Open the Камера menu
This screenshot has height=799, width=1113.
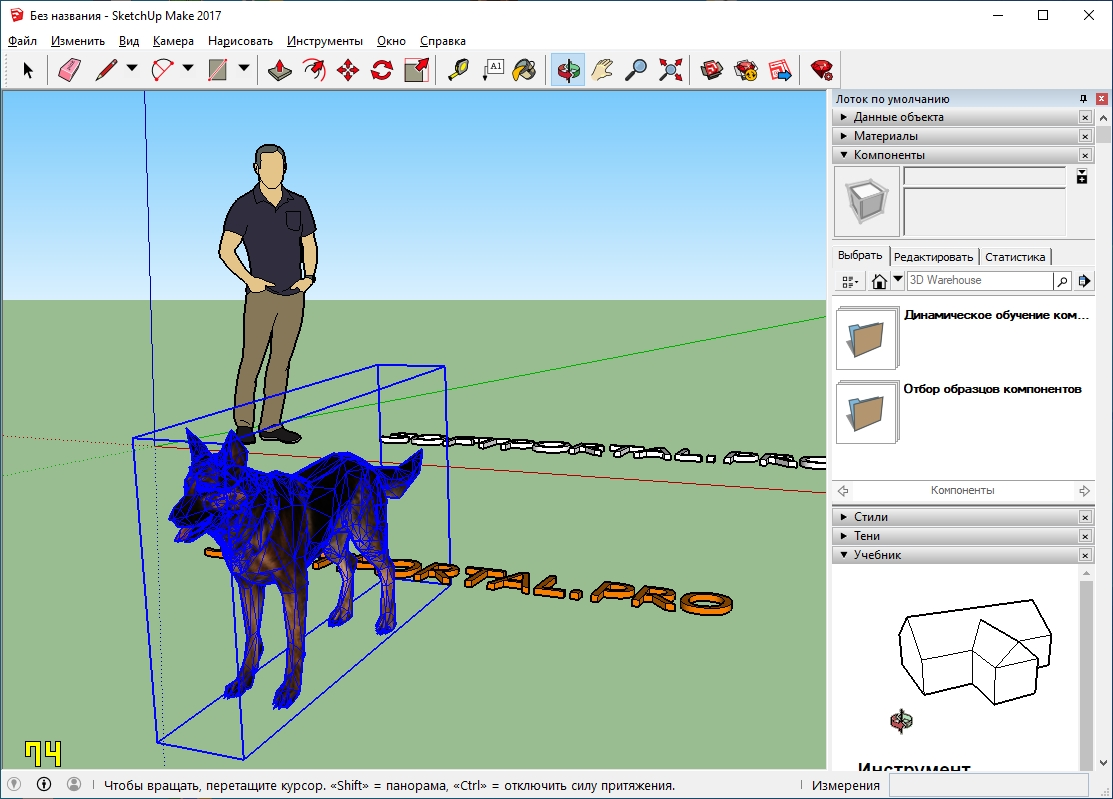pyautogui.click(x=173, y=41)
